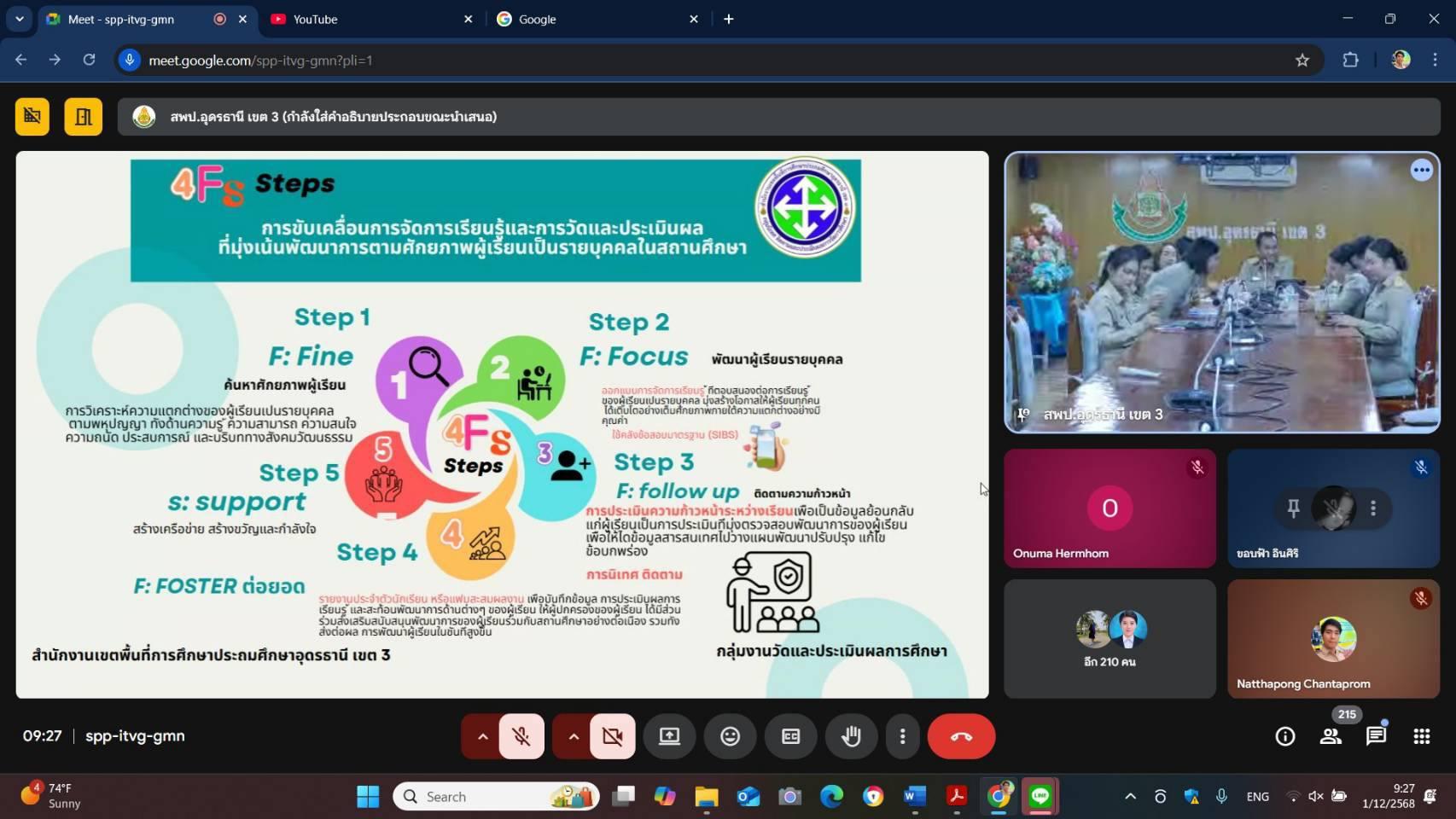Open LINE app from the taskbar
1456x819 pixels.
[1040, 797]
